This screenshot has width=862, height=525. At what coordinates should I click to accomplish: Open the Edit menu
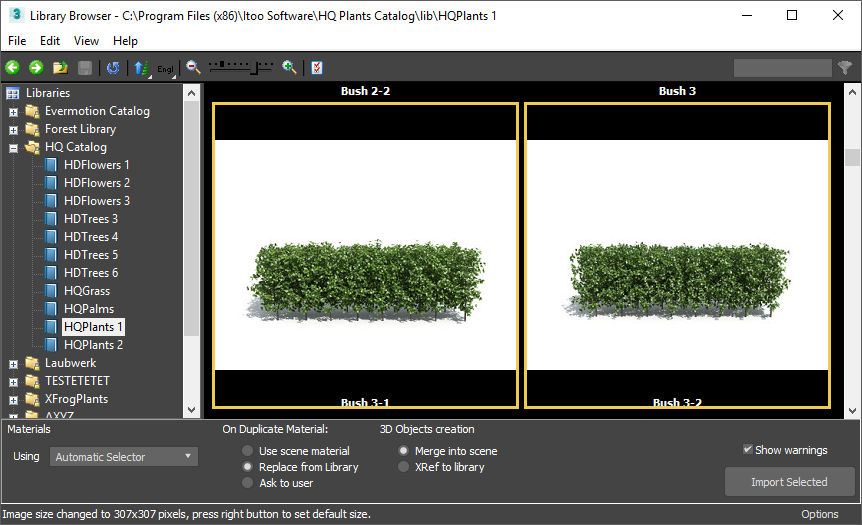[x=50, y=41]
